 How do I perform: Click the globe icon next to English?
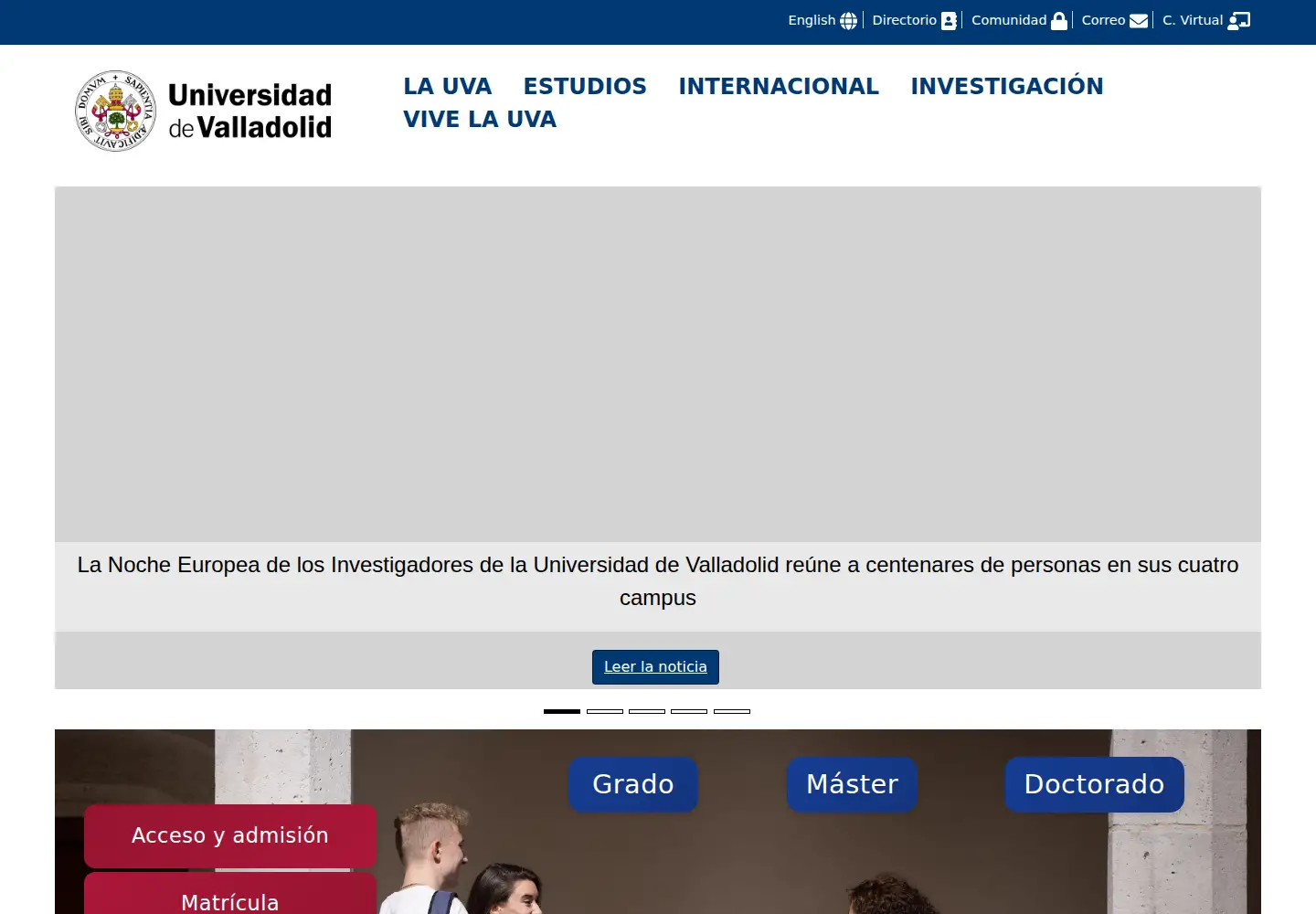tap(848, 21)
